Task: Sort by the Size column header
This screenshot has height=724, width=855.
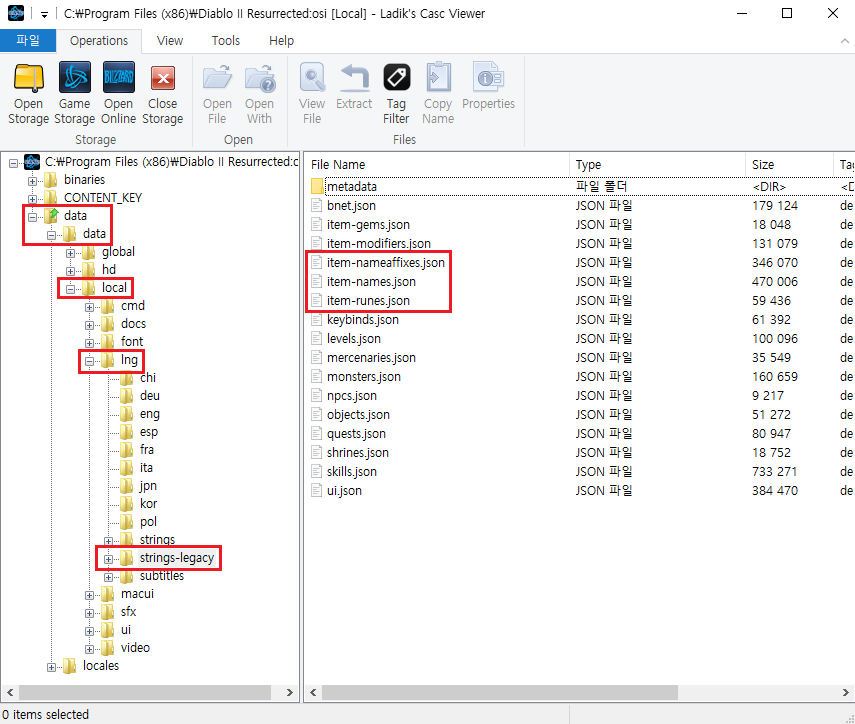Action: click(789, 165)
